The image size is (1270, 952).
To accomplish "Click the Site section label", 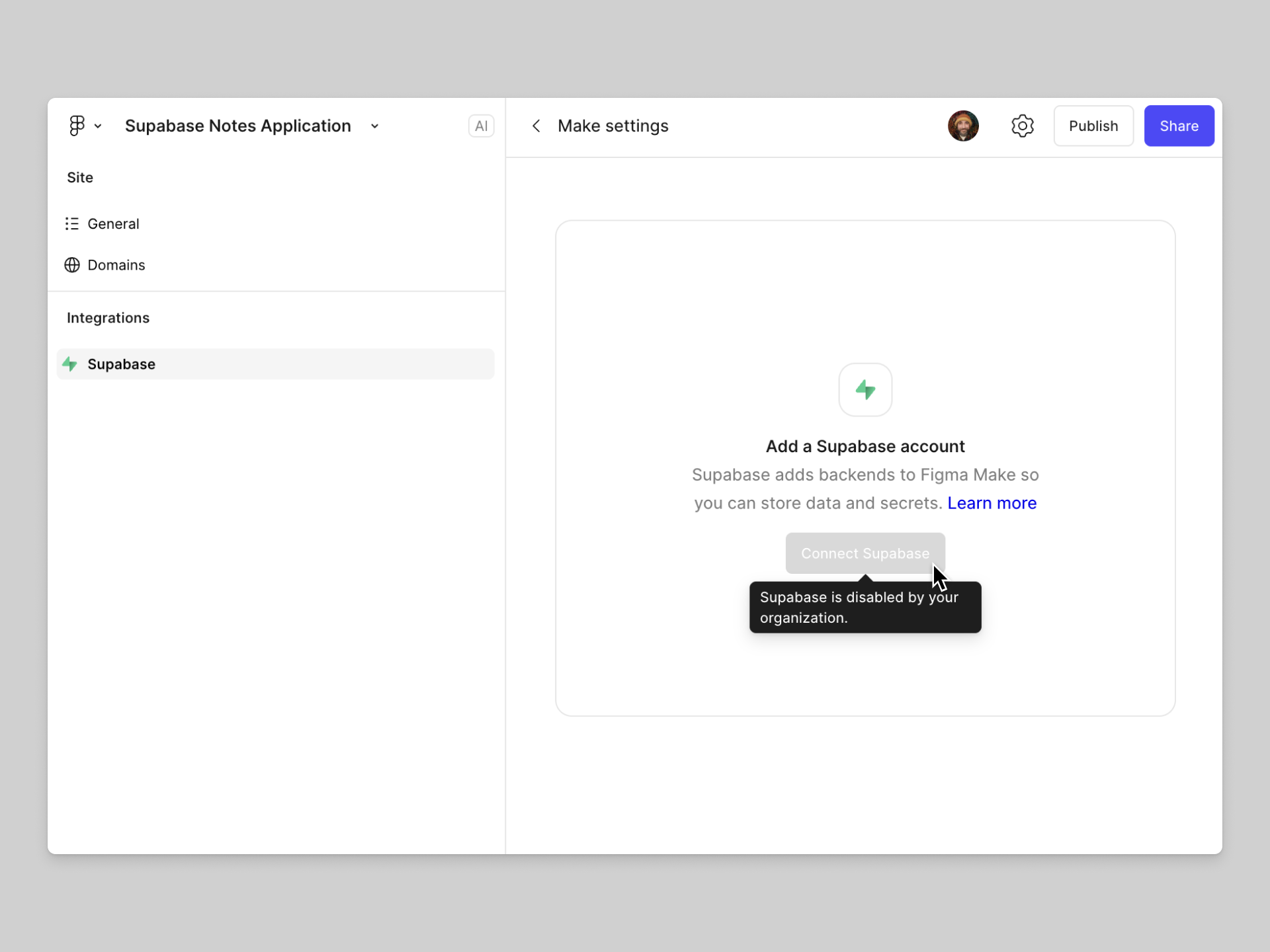I will click(80, 177).
